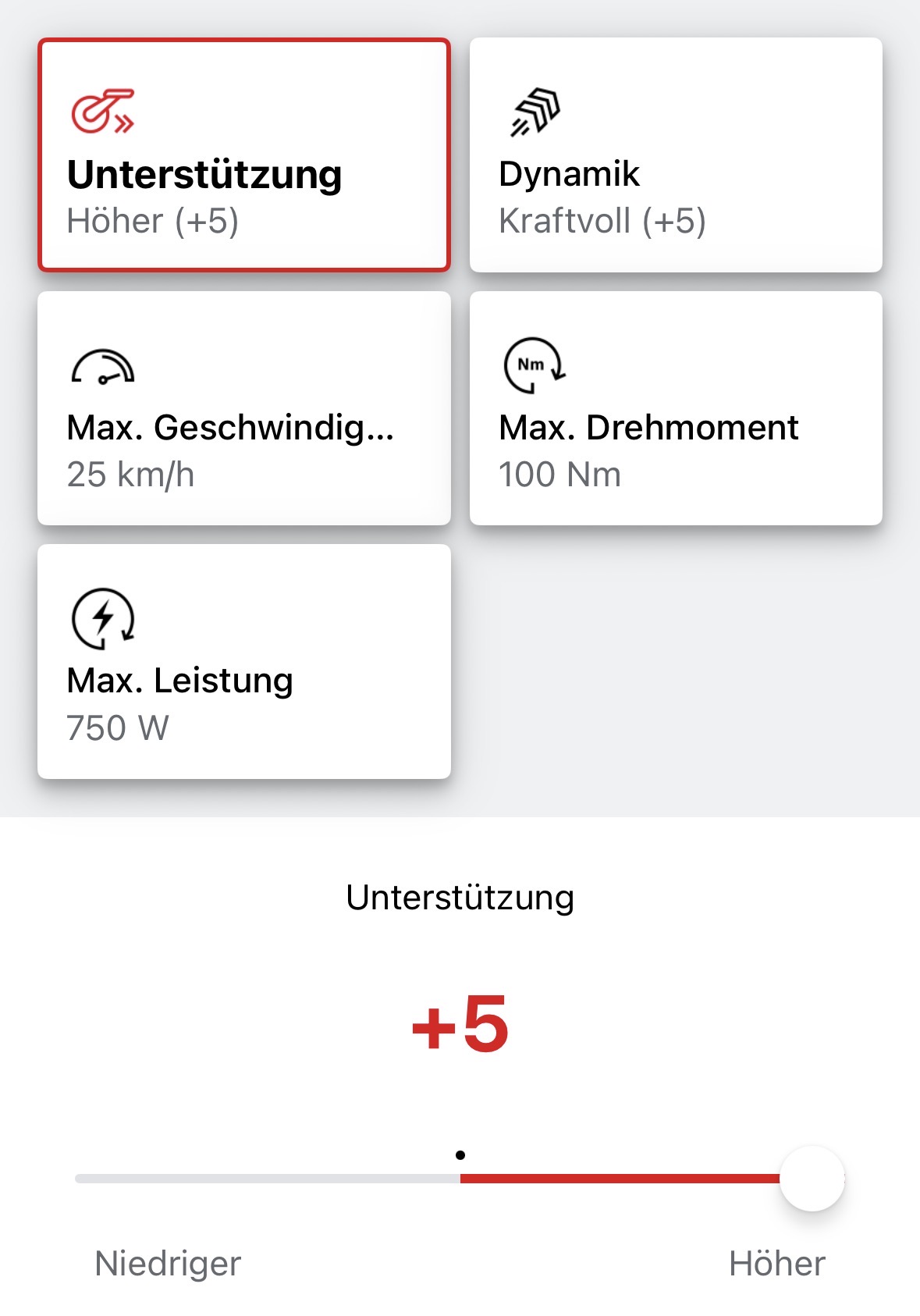The width and height of the screenshot is (920, 1316).
Task: Tap the Kraftvoll (+5) value text
Action: pos(602,221)
